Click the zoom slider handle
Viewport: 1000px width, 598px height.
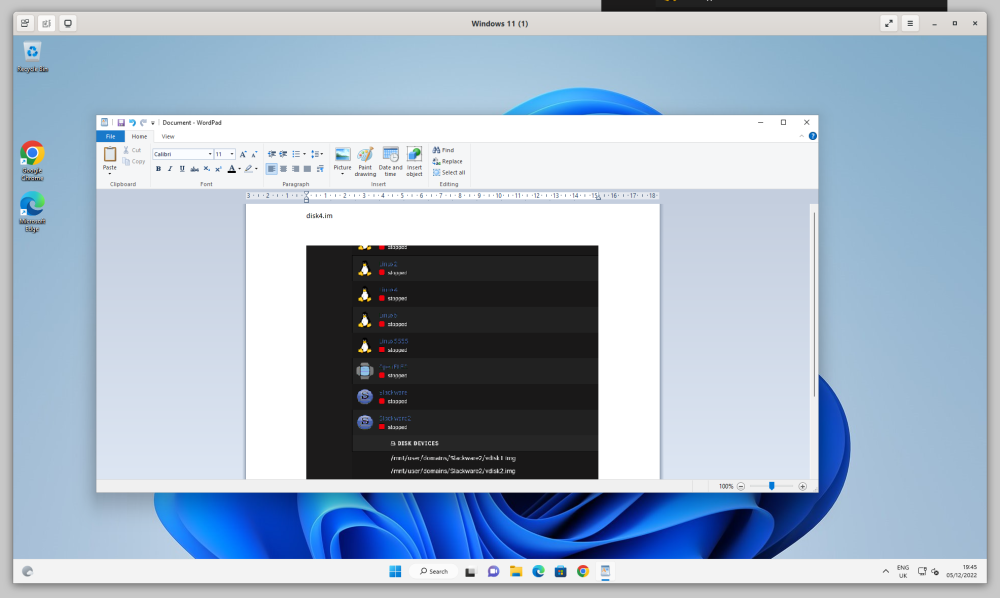(x=772, y=486)
